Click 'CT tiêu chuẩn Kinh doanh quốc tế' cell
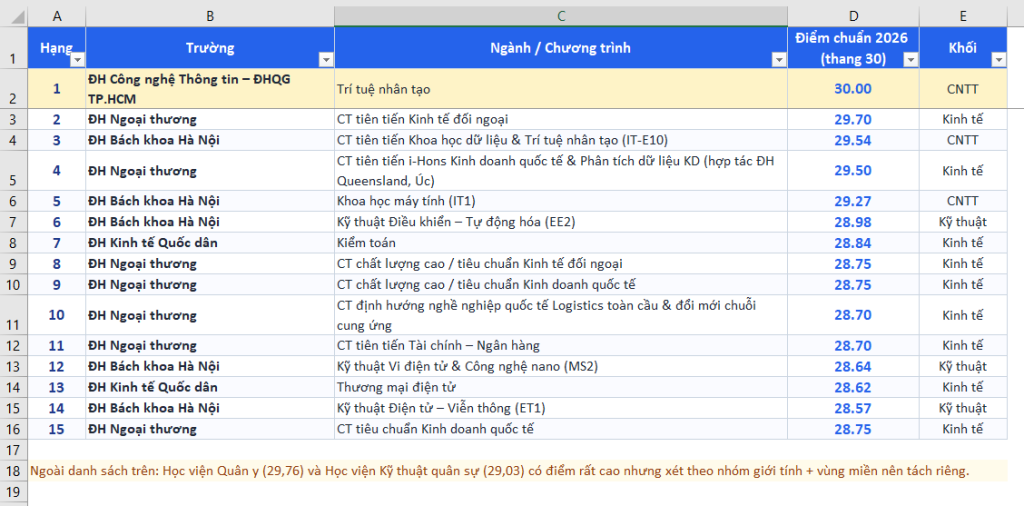Screen dimensions: 1024x506 click(x=561, y=429)
